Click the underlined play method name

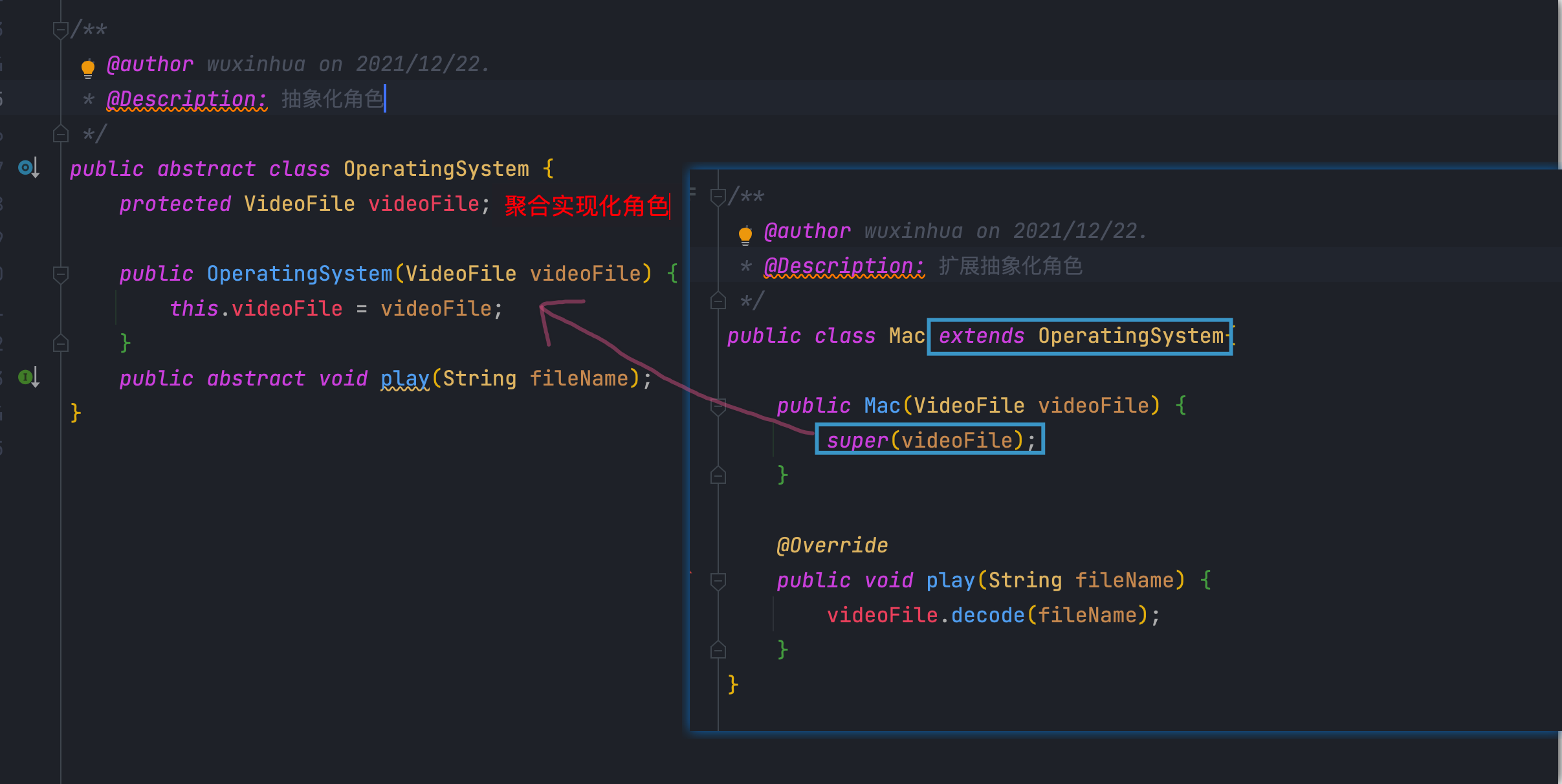[404, 378]
